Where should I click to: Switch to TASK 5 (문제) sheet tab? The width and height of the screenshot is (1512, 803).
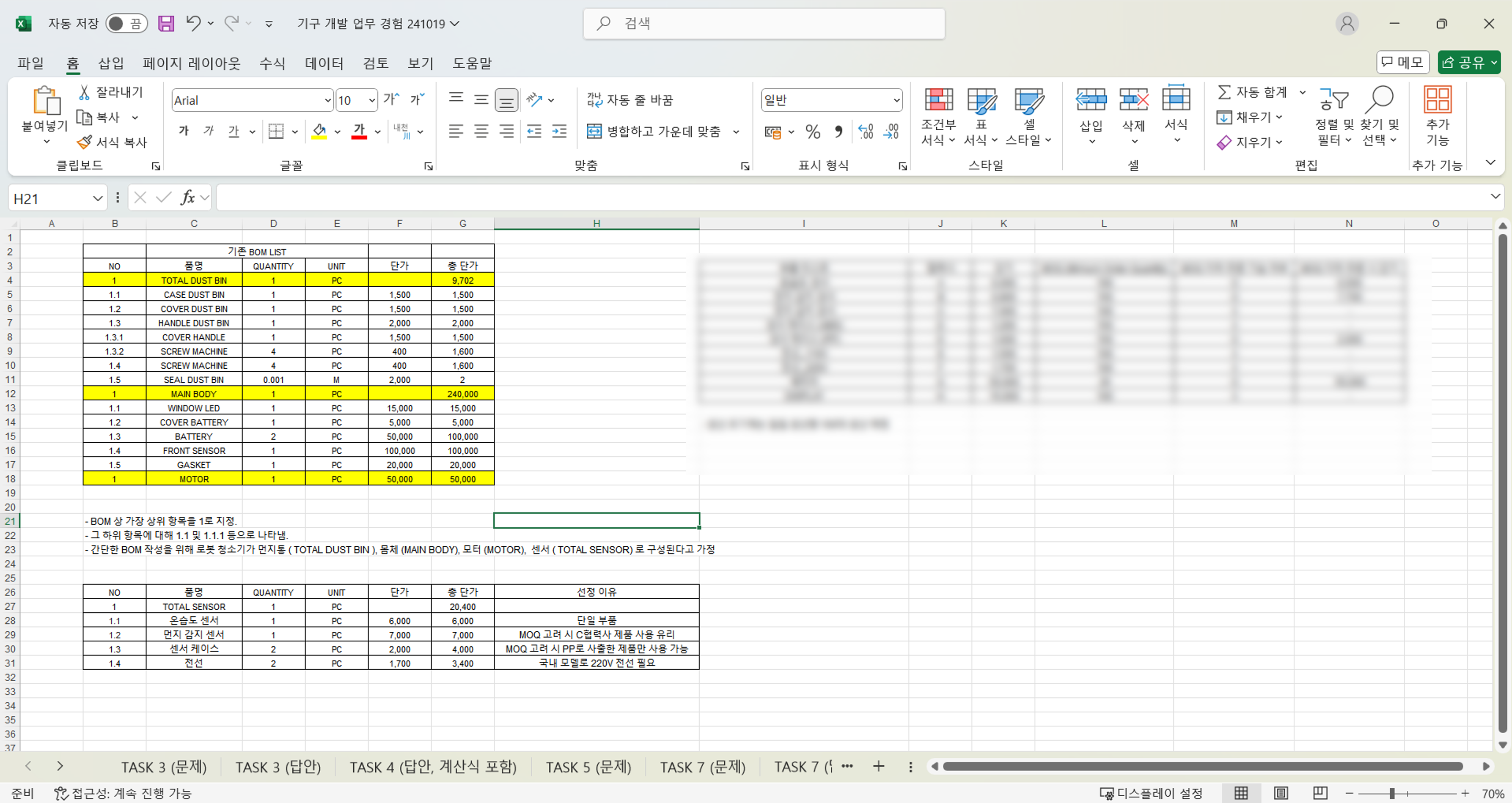click(x=588, y=767)
